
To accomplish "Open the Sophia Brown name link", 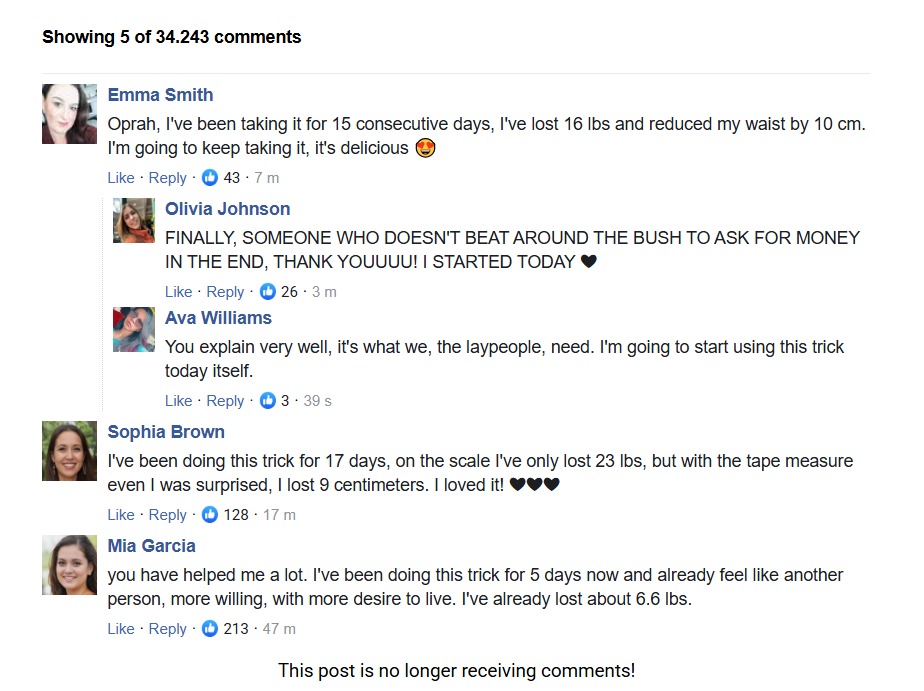I will [x=166, y=432].
